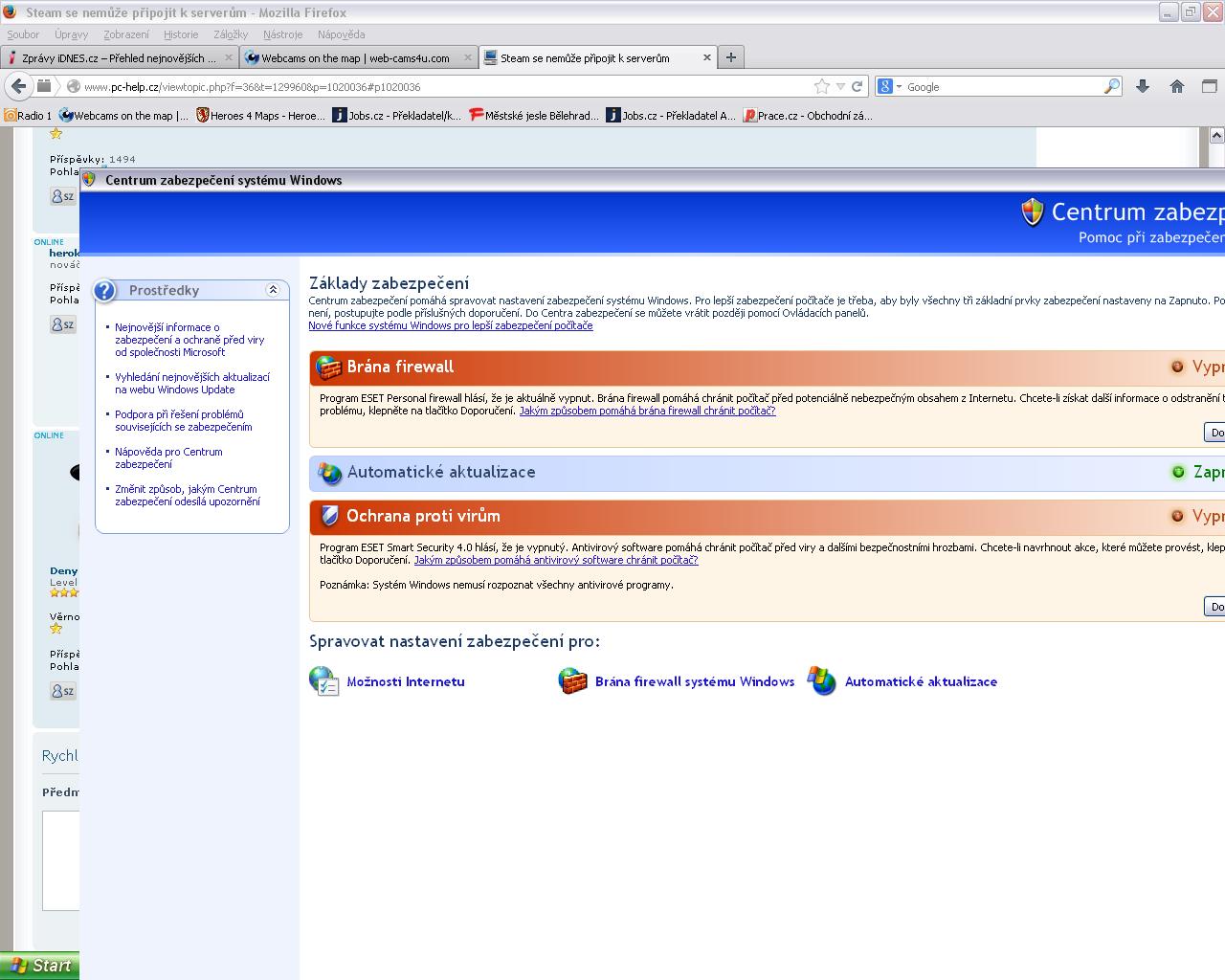Open Podpora při řešení problémů link
Screen dimensions: 1225x980
pyautogui.click(x=184, y=421)
